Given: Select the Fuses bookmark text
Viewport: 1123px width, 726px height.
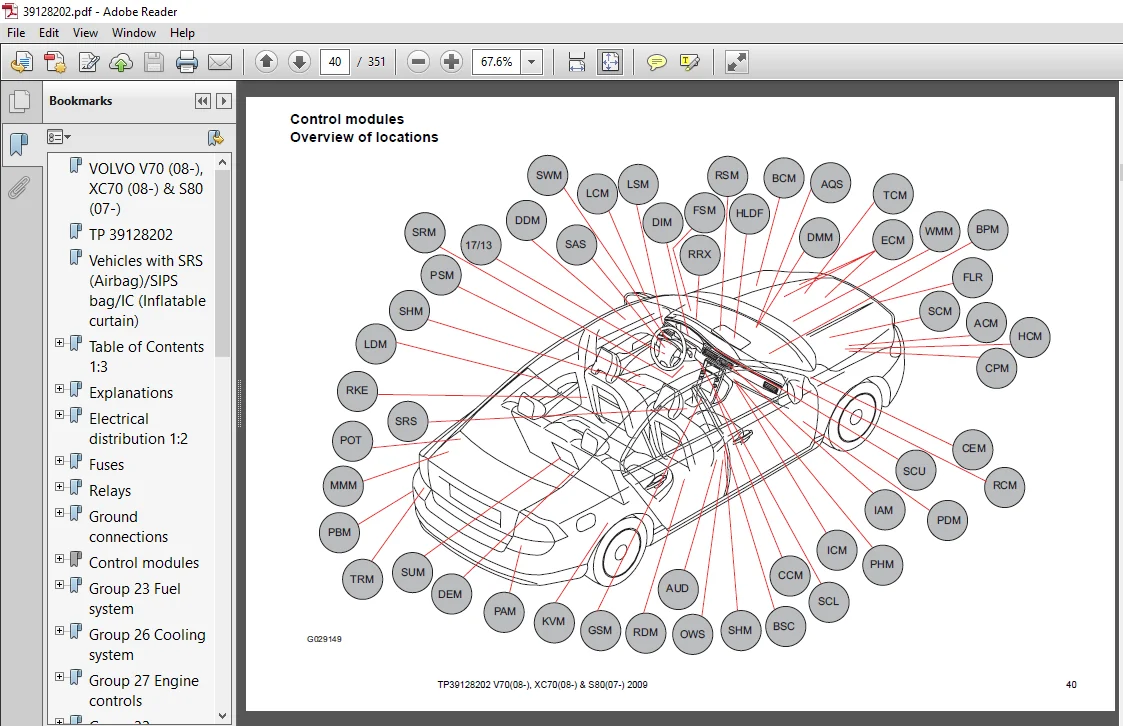Looking at the screenshot, I should coord(106,465).
